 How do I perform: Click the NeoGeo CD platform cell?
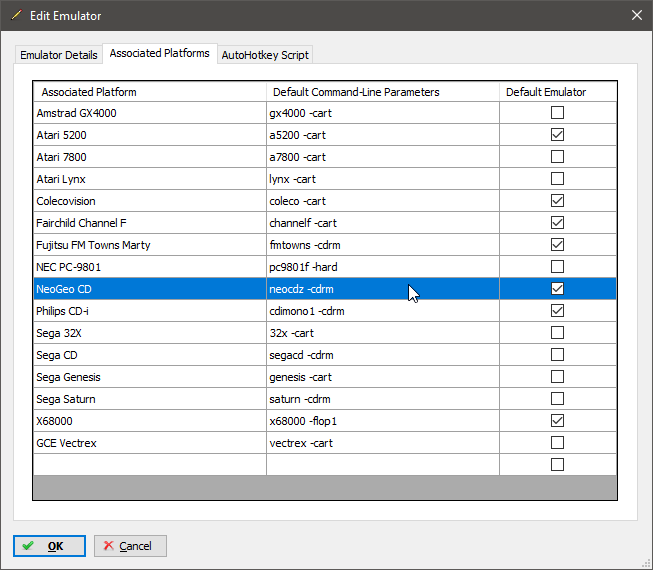click(150, 289)
